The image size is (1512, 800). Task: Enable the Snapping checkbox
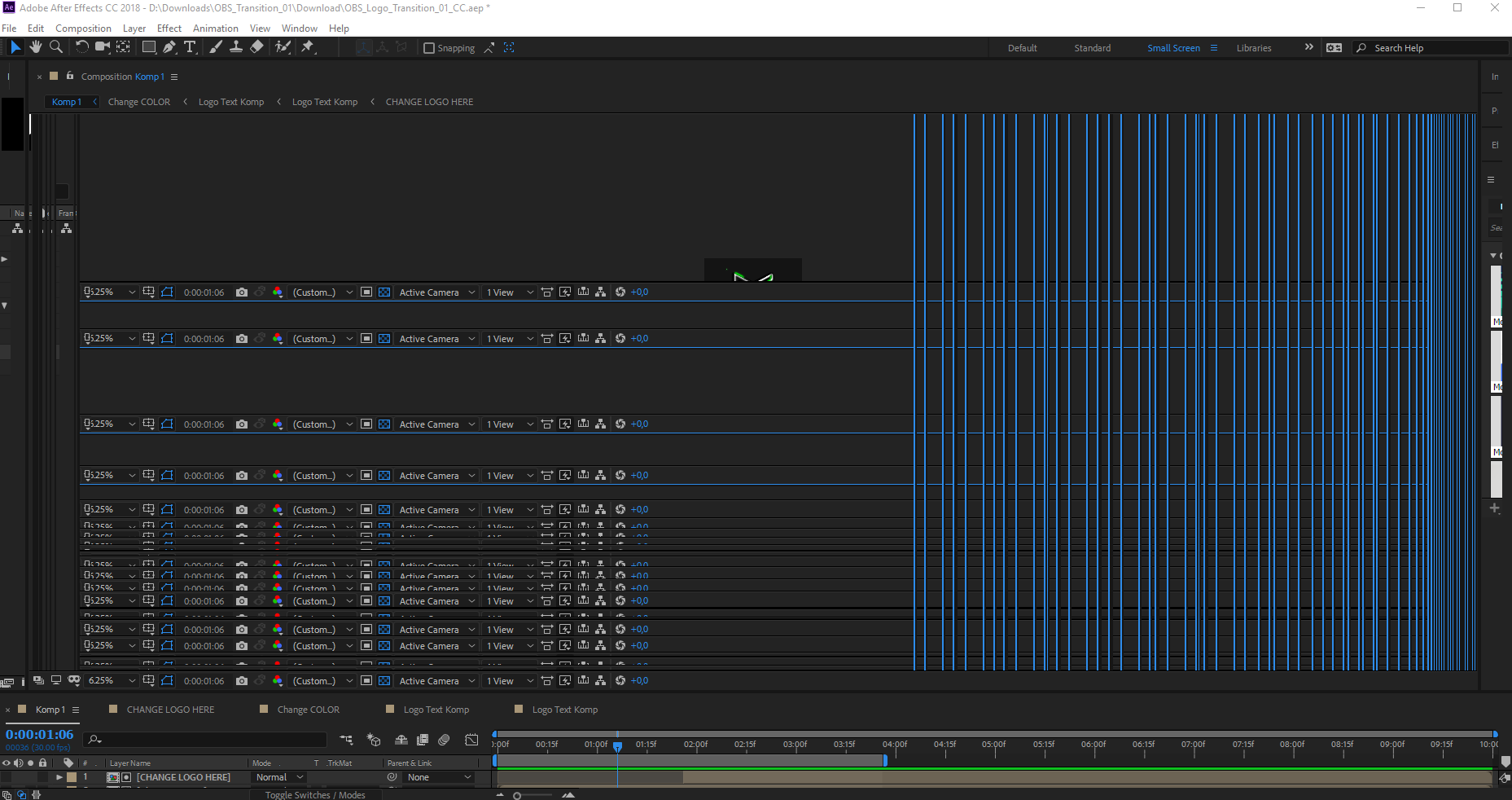point(429,48)
